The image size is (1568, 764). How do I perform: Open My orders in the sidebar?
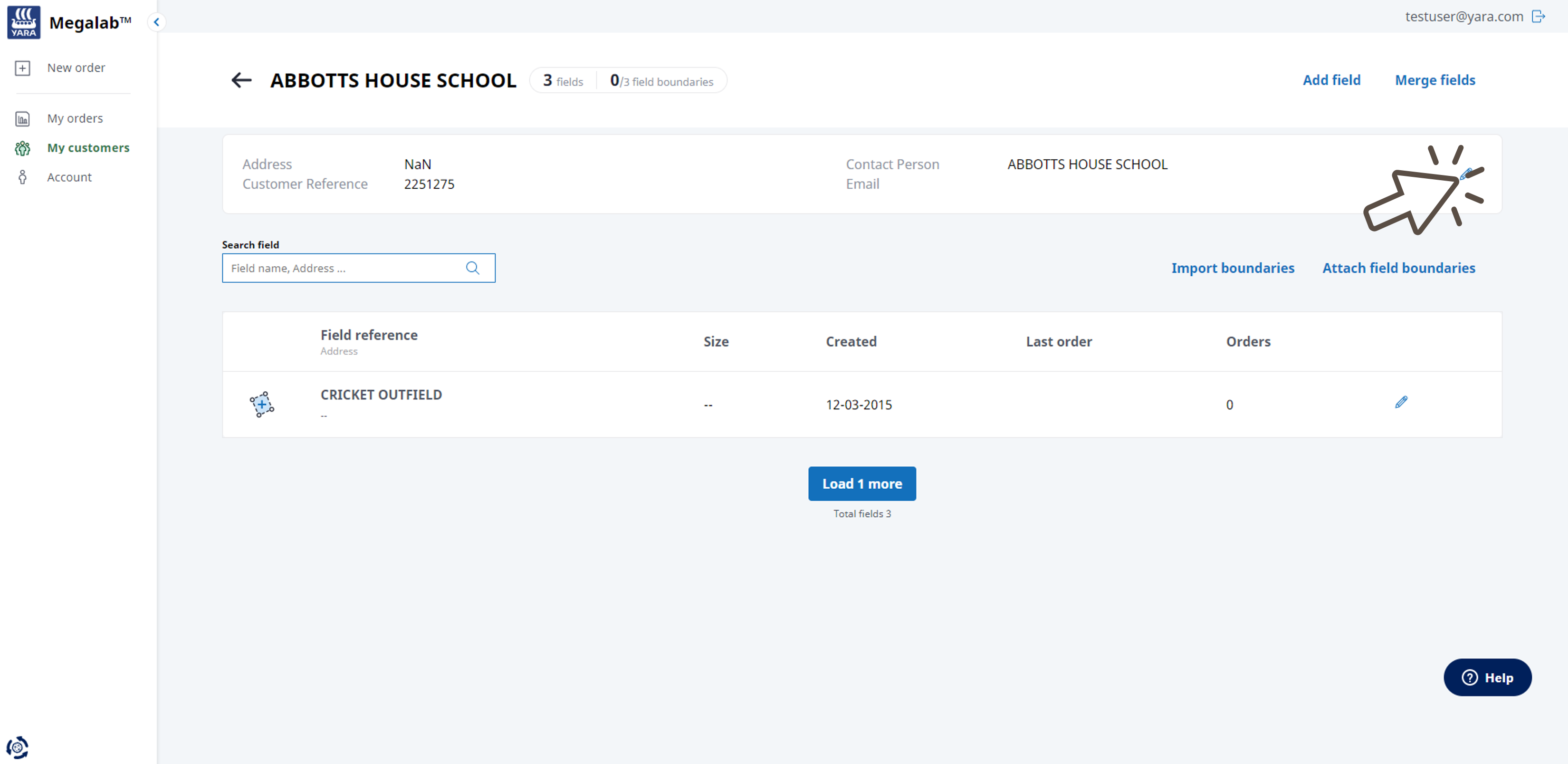[x=75, y=118]
